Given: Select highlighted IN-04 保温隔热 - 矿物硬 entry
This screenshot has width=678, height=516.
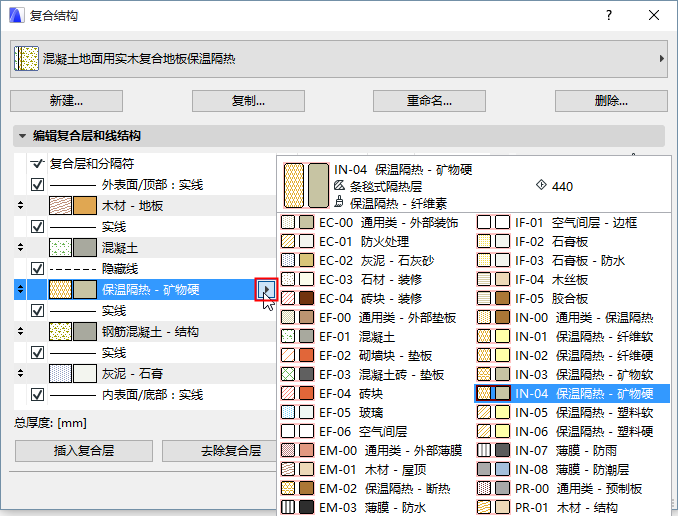Looking at the screenshot, I should [572, 394].
